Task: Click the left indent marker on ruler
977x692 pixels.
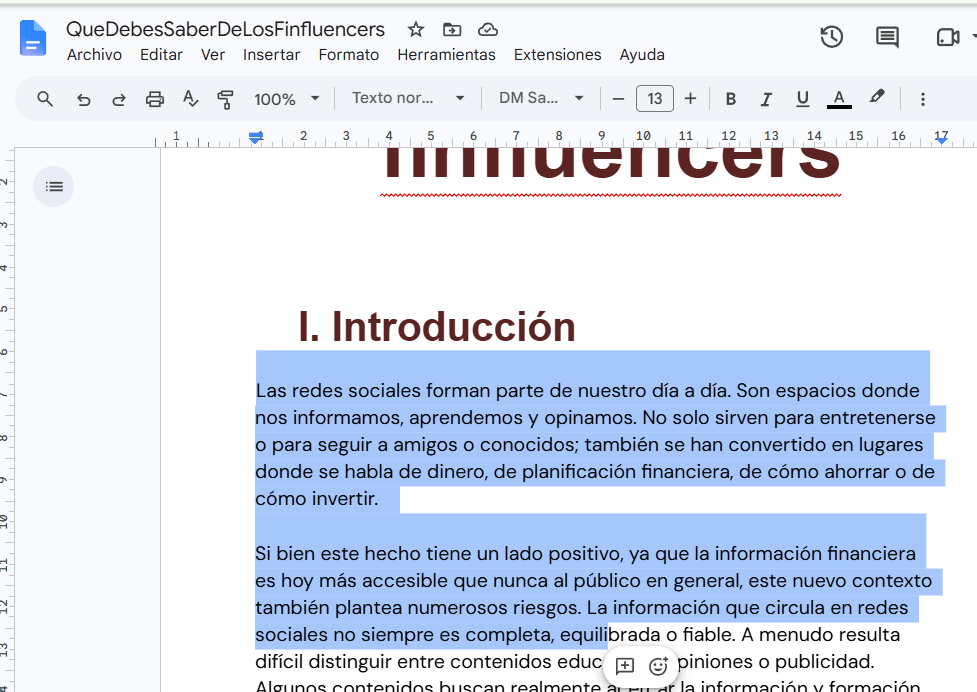Action: tap(255, 138)
